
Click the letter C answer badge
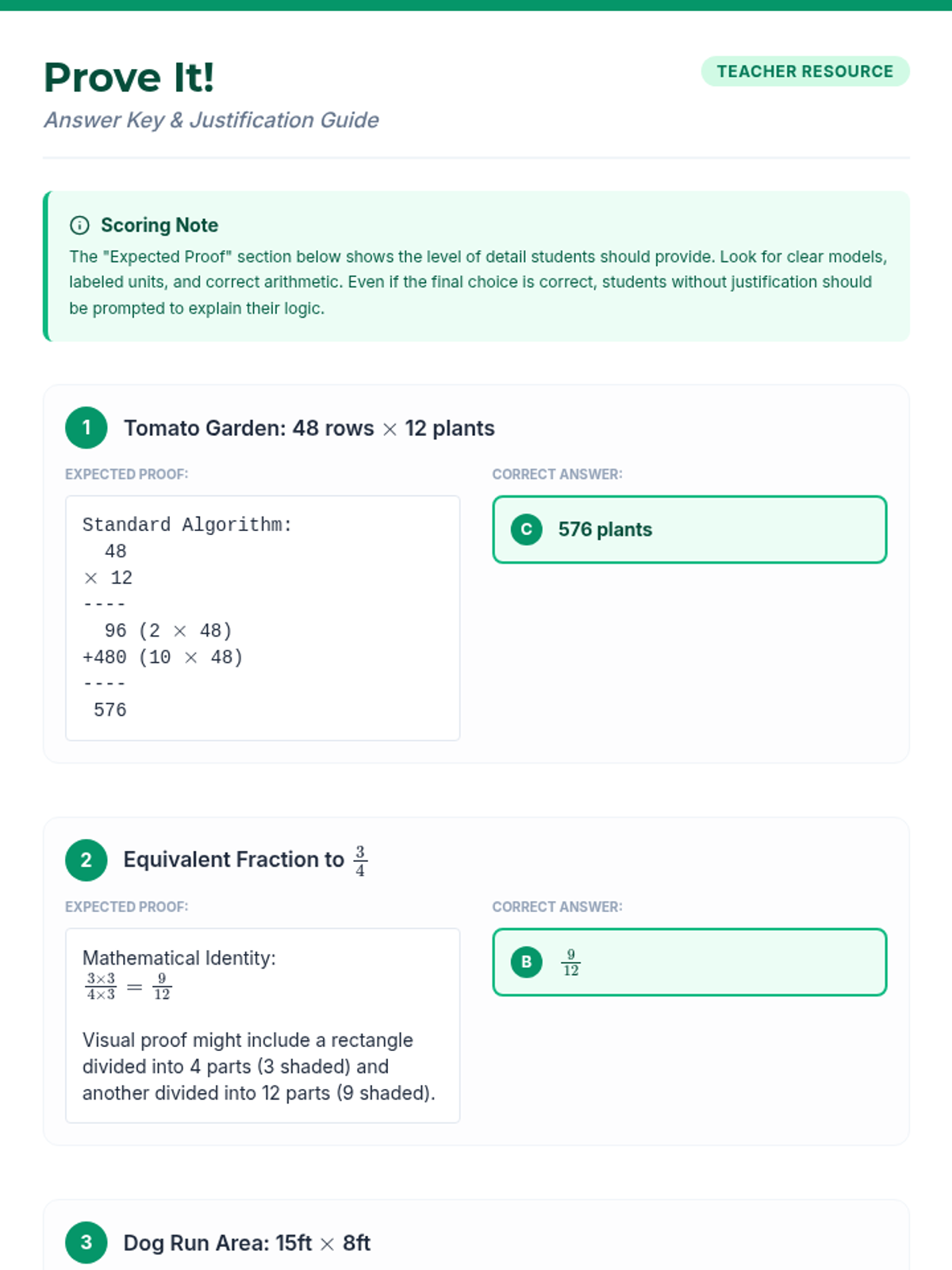tap(527, 529)
